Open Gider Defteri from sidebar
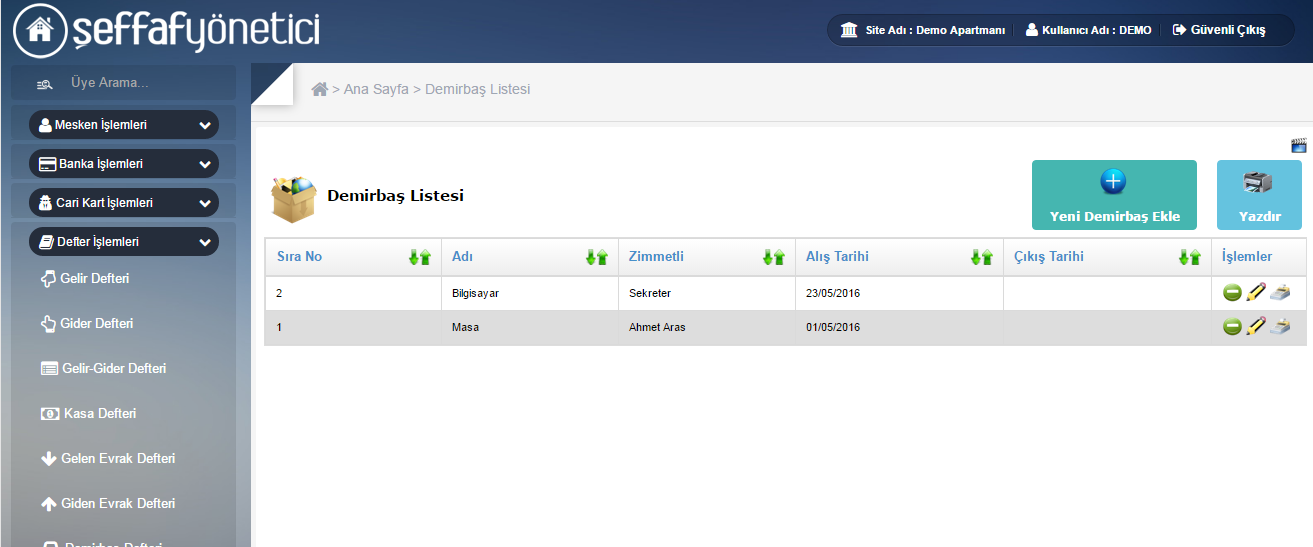Viewport: 1313px width, 547px height. [x=87, y=323]
